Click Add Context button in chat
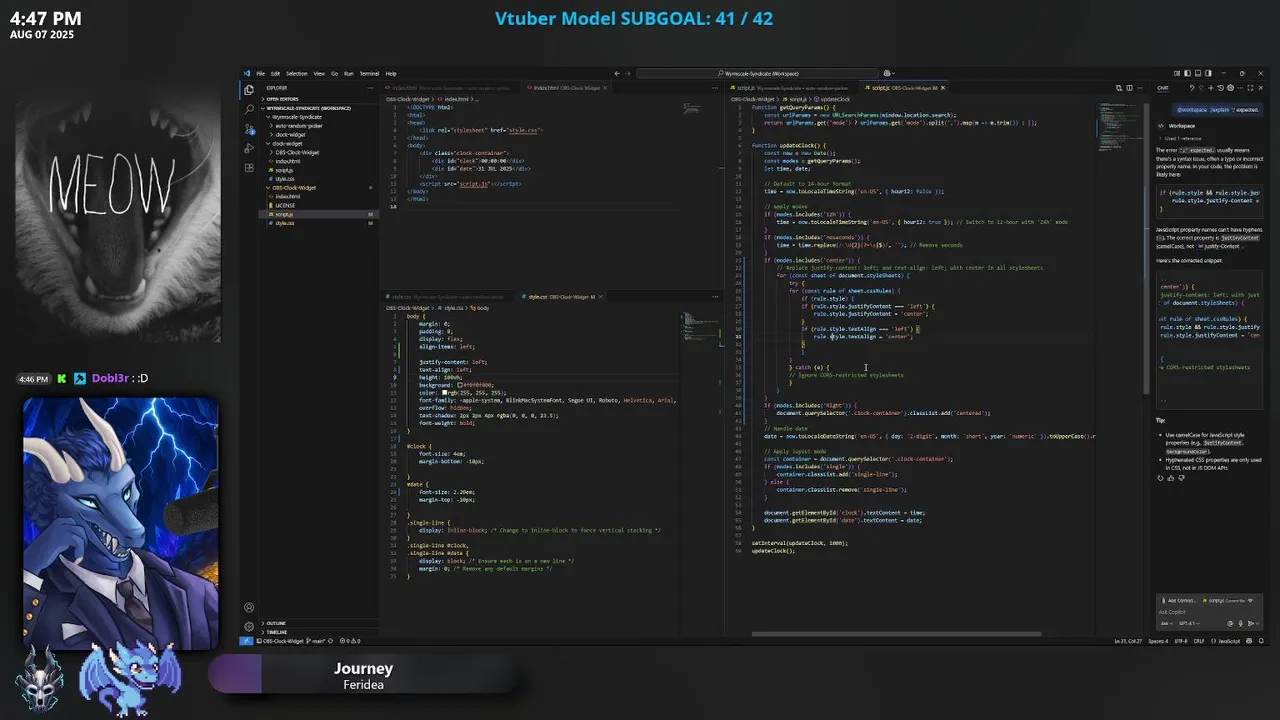This screenshot has height=720, width=1280. 1178,601
